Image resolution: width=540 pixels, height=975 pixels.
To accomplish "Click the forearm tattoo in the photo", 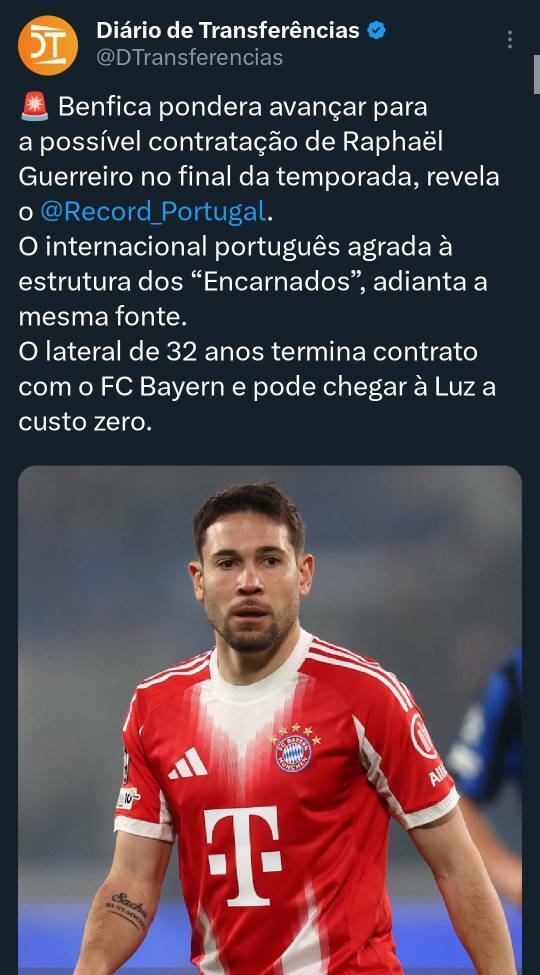I will point(129,910).
